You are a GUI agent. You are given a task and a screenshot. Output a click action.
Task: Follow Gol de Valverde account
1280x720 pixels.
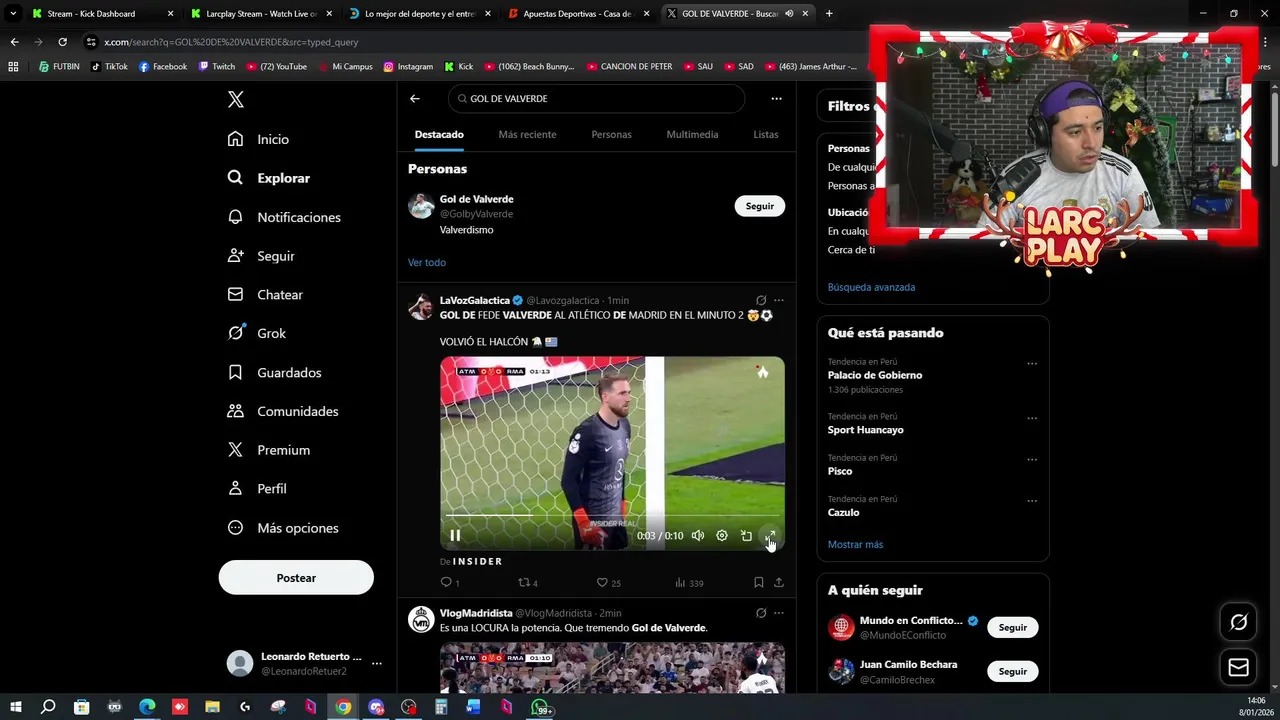(x=760, y=206)
